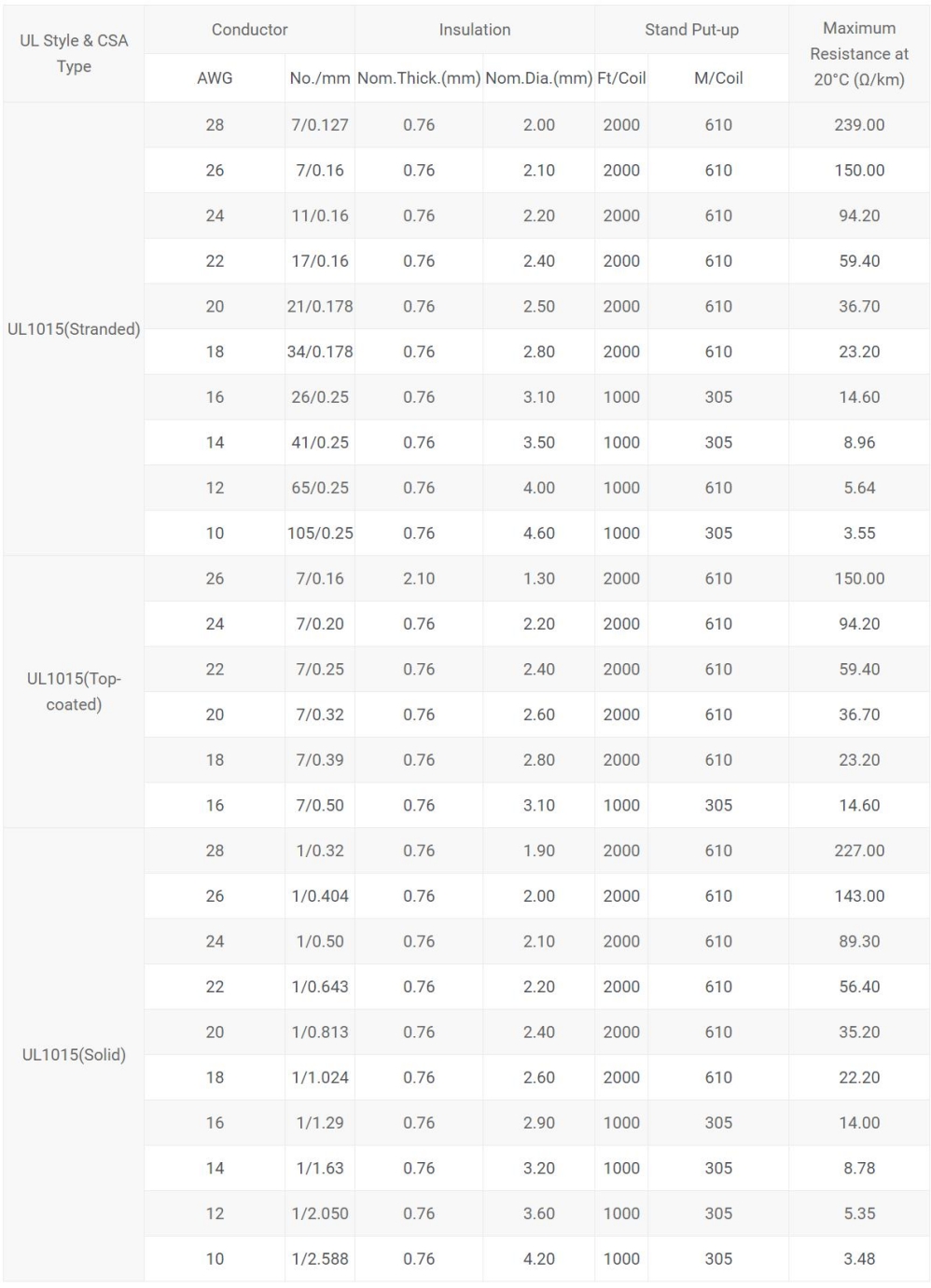
Task: Click the AWG subheader cell
Action: click(215, 78)
